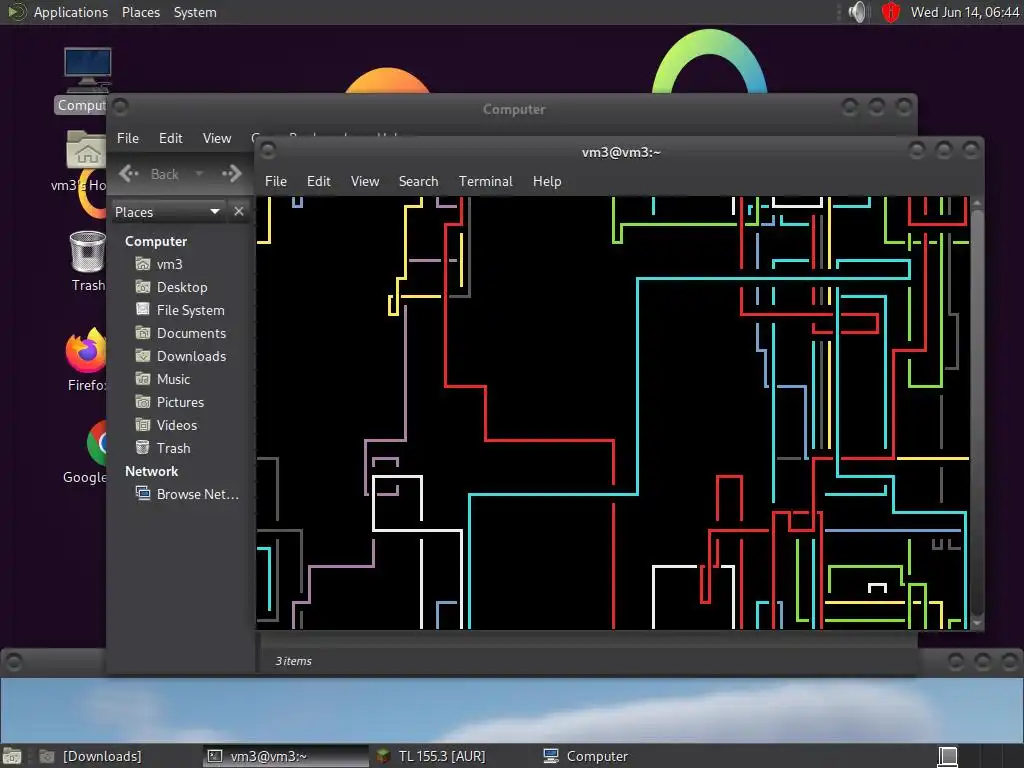
Task: Click the terminal window menu button at the title bar left
Action: (x=268, y=152)
